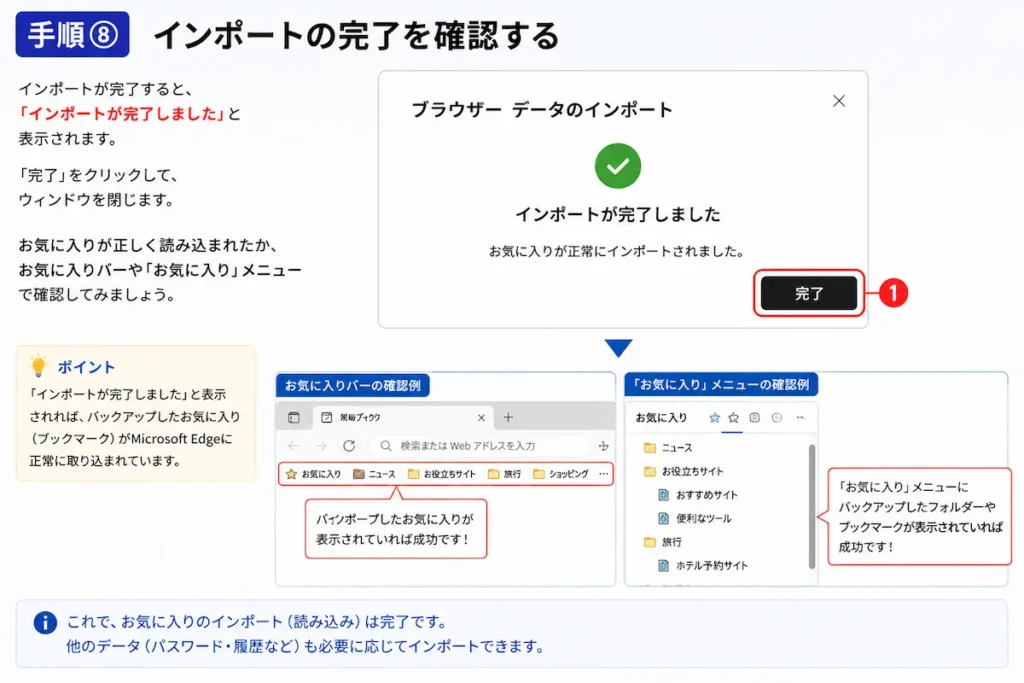
Task: Click the お気に入り title of the favorites menu
Action: coord(662,418)
